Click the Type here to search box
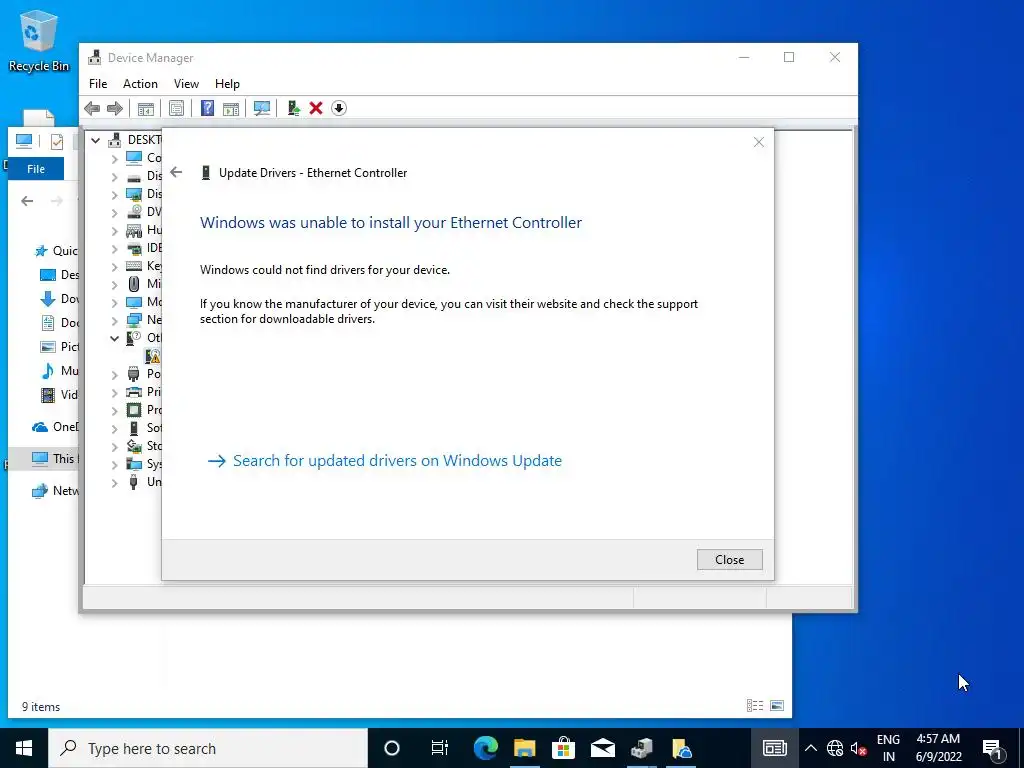Viewport: 1024px width, 768px height. click(x=208, y=748)
